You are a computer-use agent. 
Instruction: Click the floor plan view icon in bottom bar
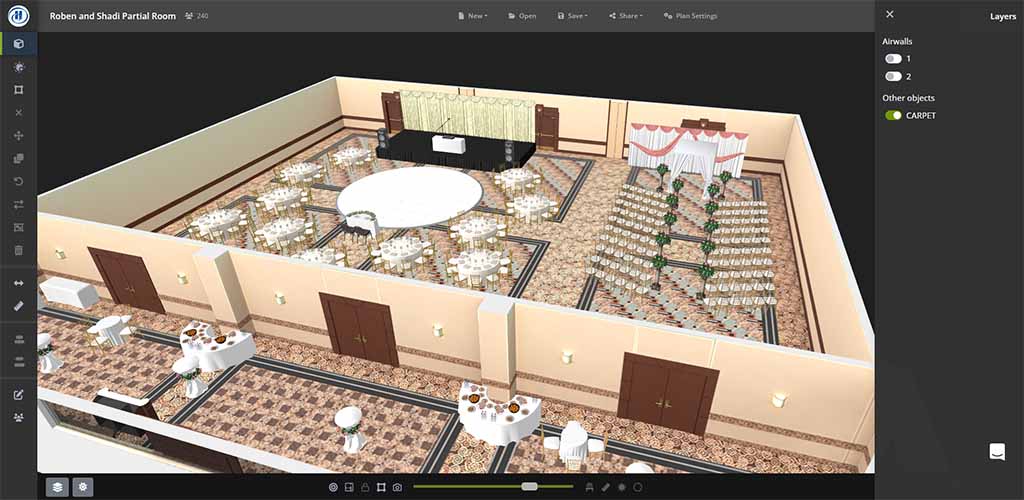tap(349, 487)
